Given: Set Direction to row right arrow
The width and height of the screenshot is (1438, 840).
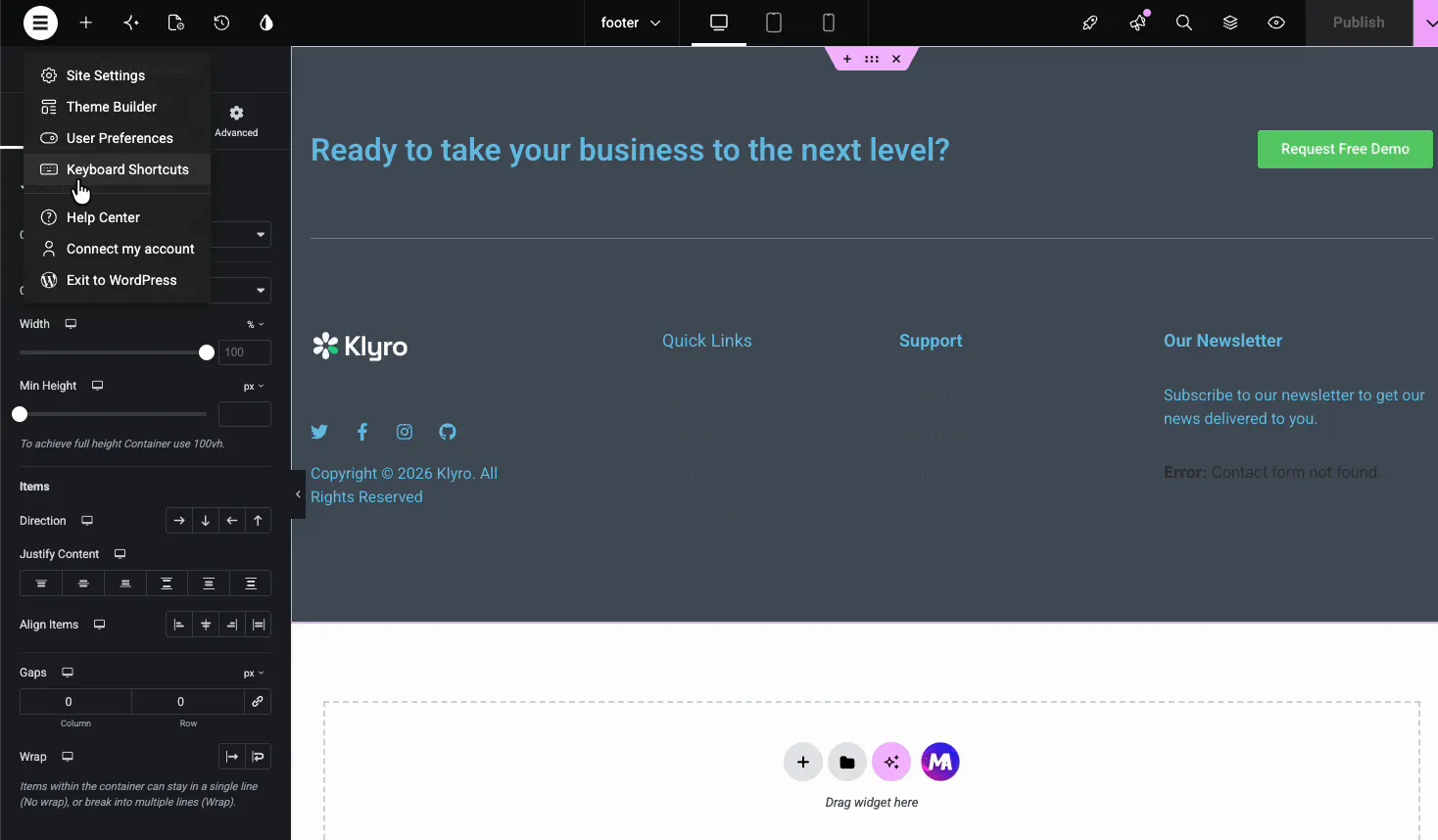Looking at the screenshot, I should pyautogui.click(x=179, y=521).
